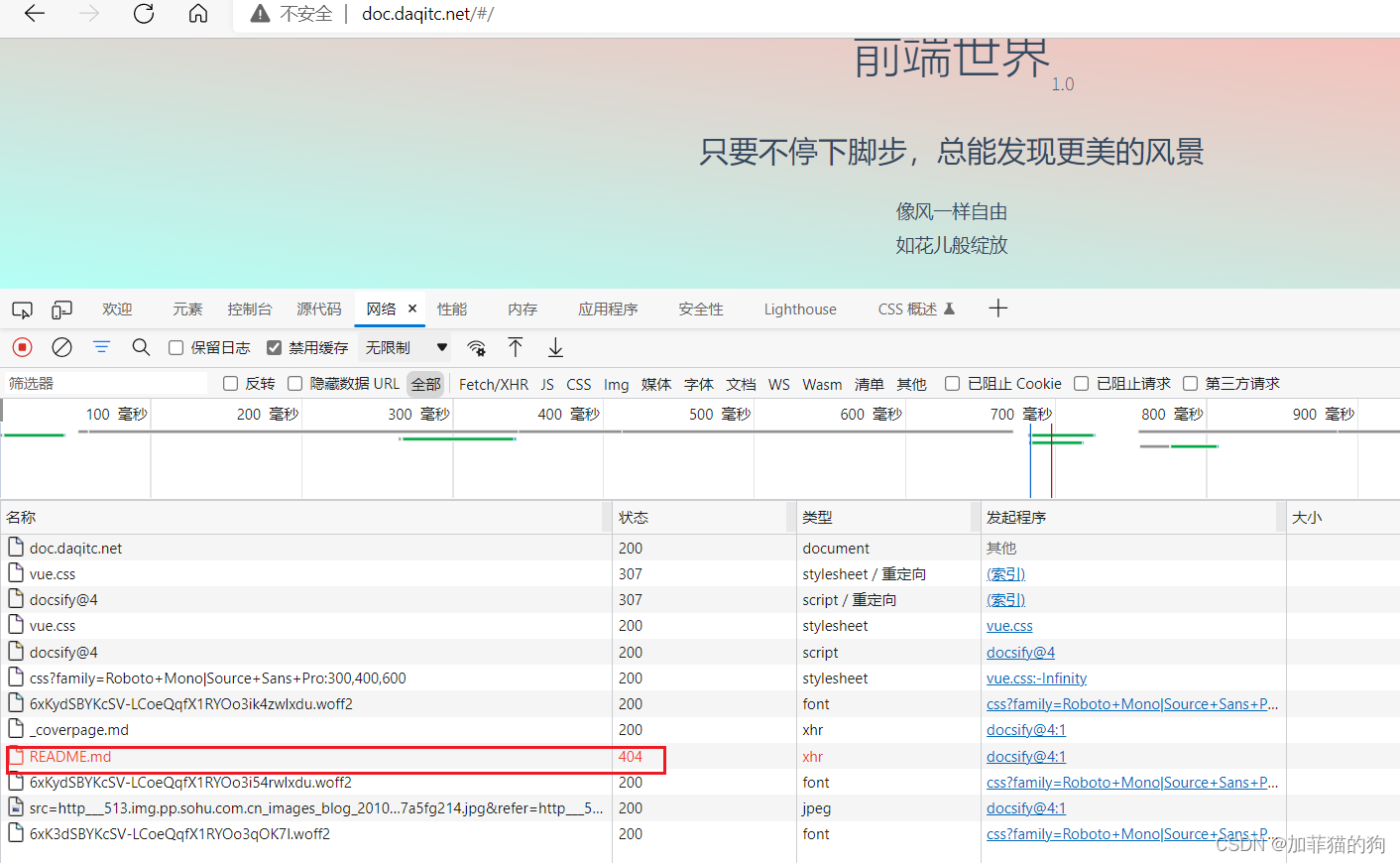This screenshot has width=1400, height=863.
Task: Export network log as HAR
Action: click(555, 347)
